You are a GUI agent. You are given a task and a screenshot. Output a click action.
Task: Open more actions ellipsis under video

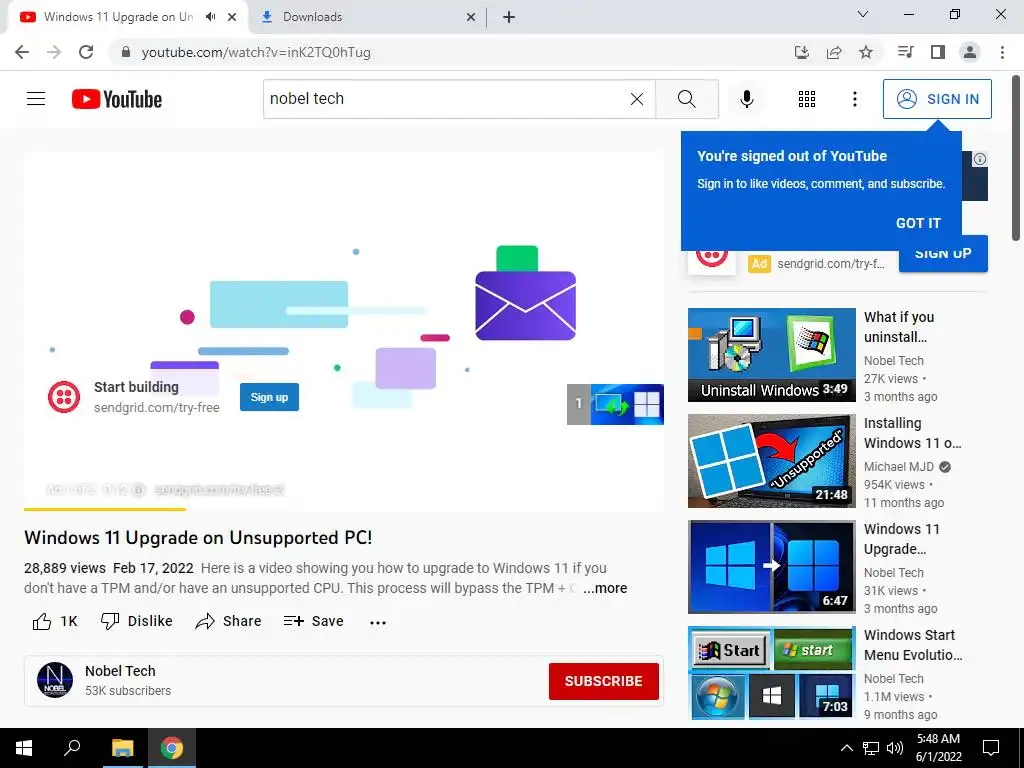[378, 622]
